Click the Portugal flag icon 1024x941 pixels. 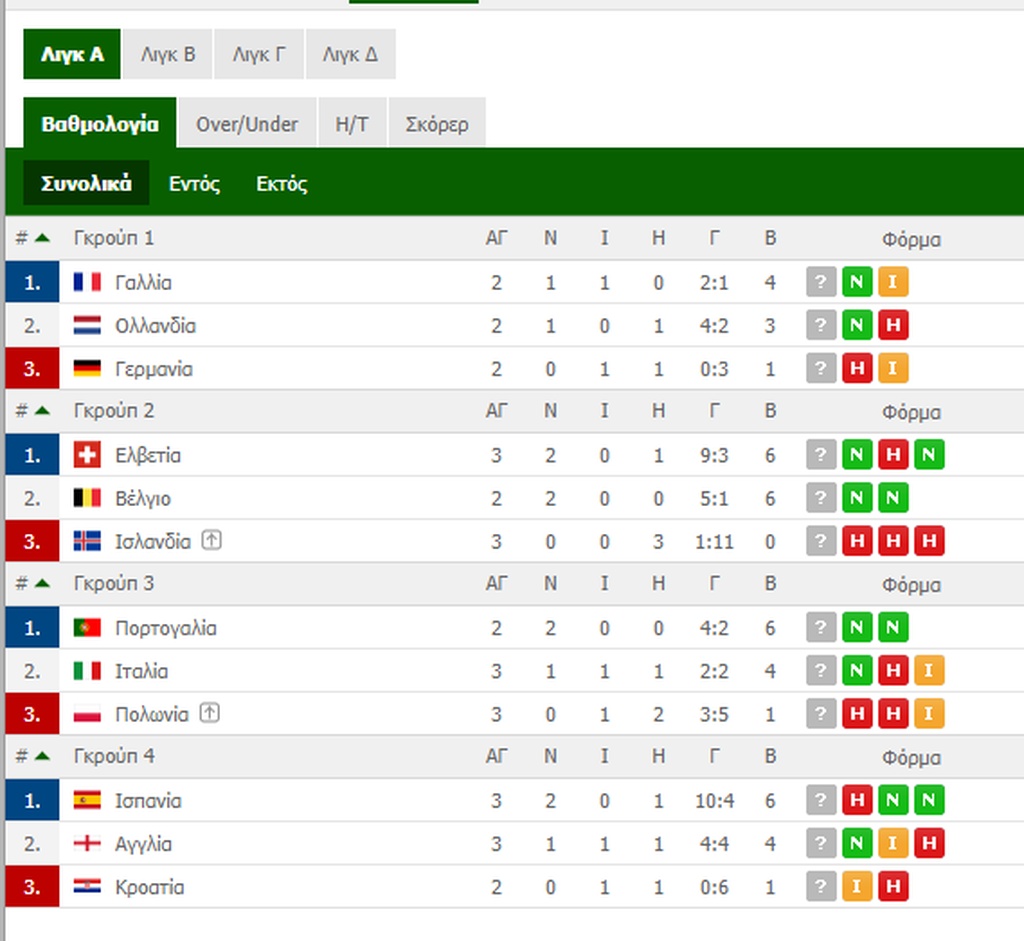87,628
